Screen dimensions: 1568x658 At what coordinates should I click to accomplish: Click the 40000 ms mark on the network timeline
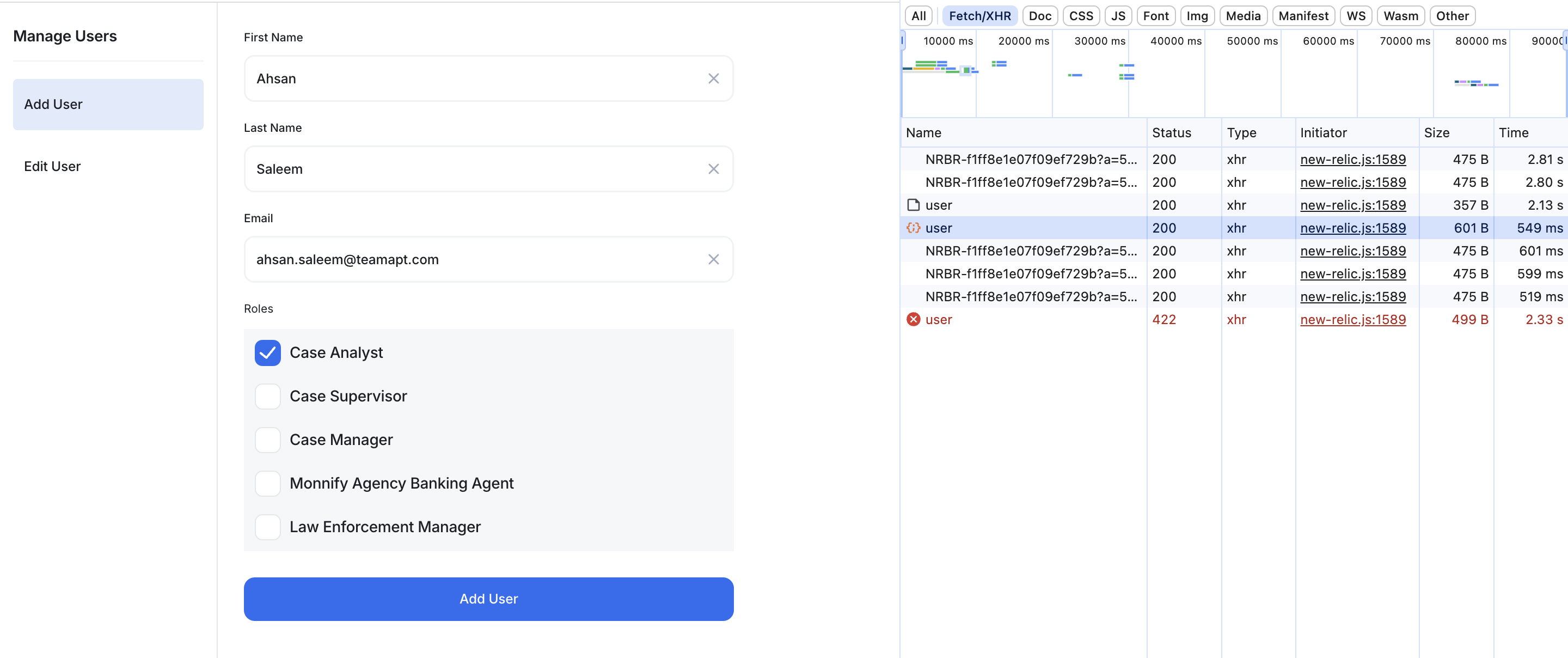coord(1175,41)
